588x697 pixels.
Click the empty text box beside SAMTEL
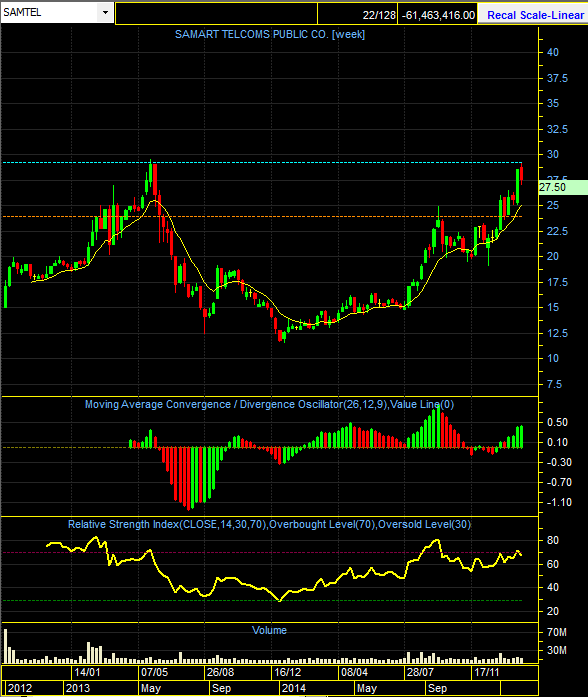[x=216, y=15]
